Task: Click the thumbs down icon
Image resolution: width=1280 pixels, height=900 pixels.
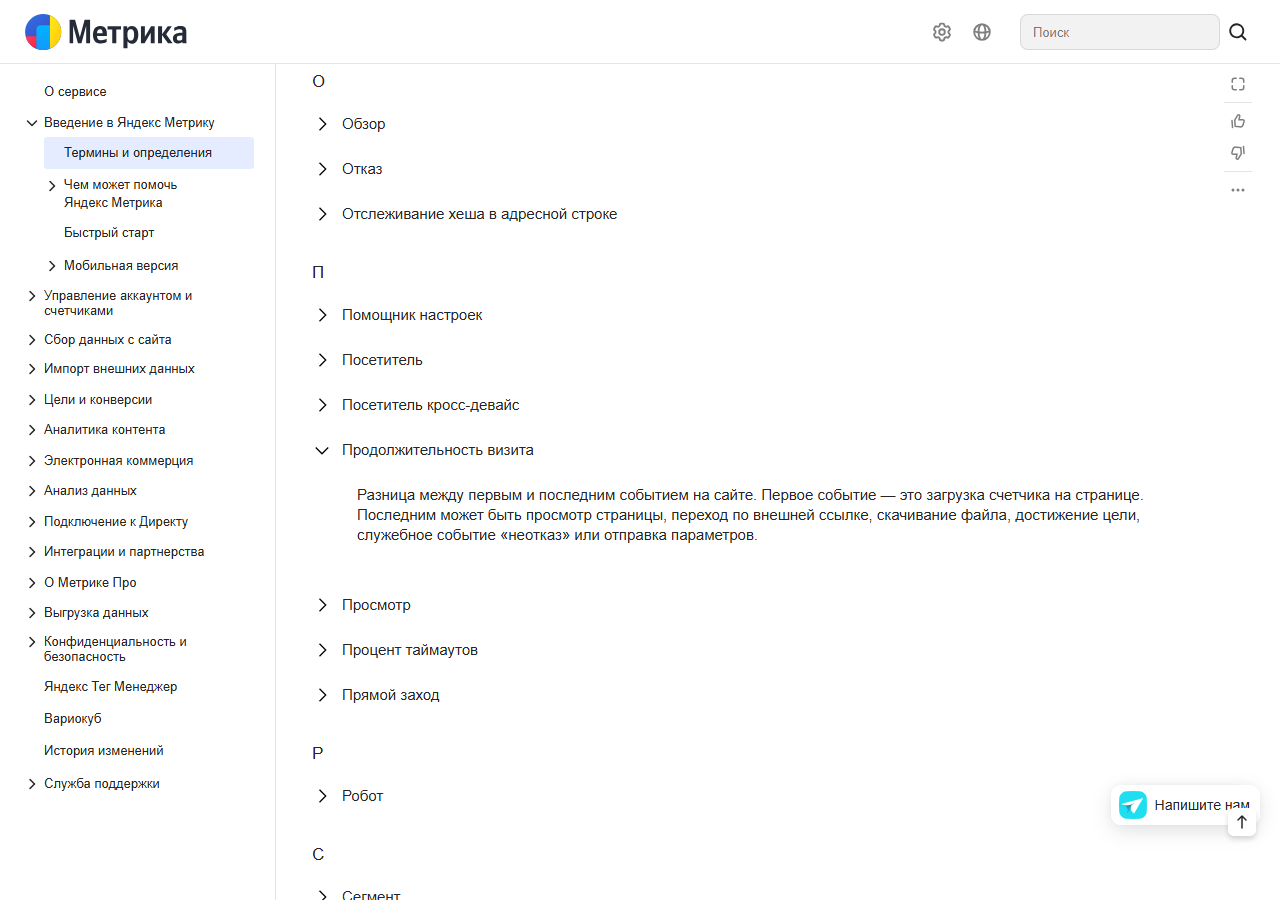Action: pyautogui.click(x=1238, y=153)
